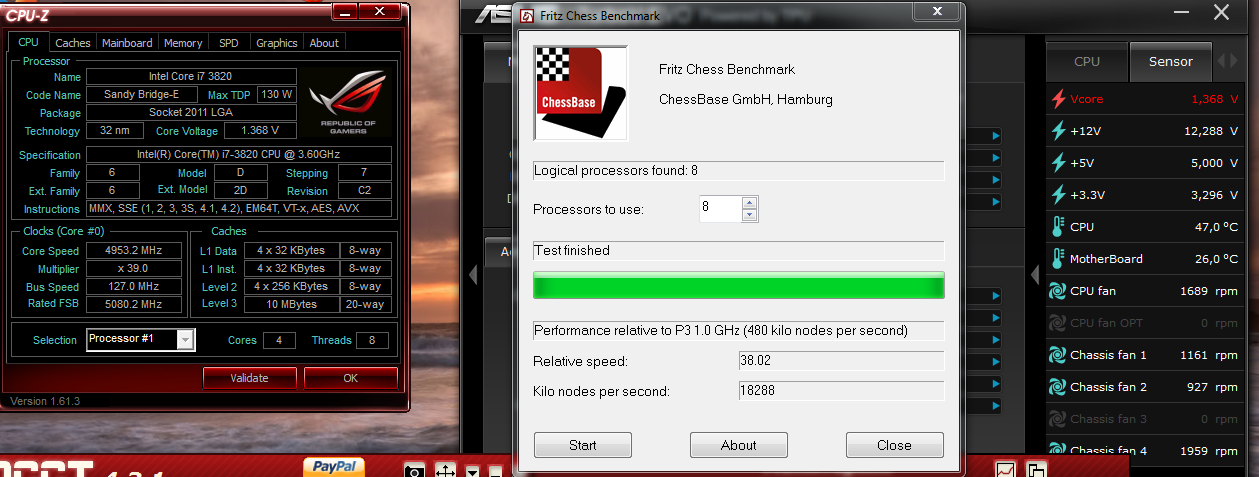The width and height of the screenshot is (1259, 477).
Task: Click the Rated FSB value 5080.2 MHz
Action: tap(135, 304)
